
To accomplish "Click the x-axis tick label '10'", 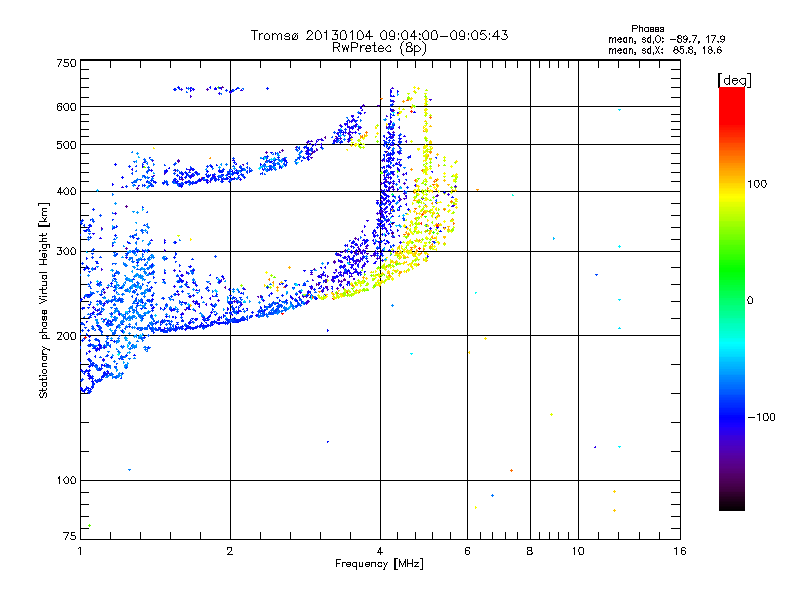I will [578, 551].
